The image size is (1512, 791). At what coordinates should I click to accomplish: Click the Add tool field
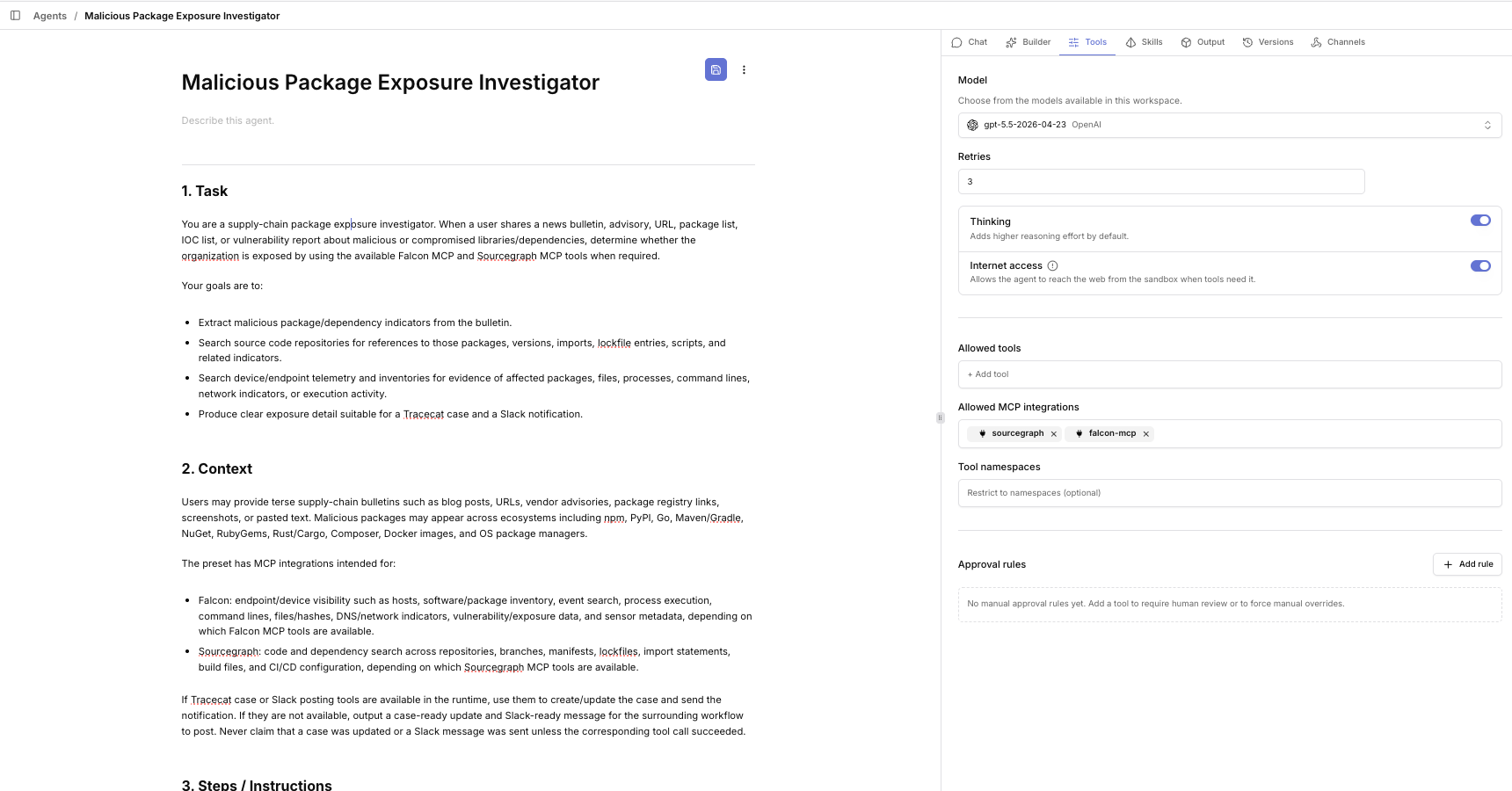tap(1229, 374)
